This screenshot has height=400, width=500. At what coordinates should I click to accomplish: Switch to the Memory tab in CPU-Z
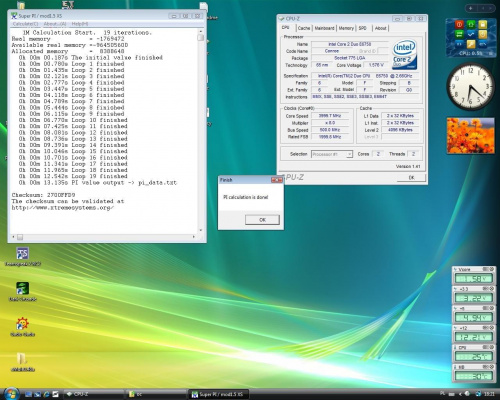click(x=346, y=28)
